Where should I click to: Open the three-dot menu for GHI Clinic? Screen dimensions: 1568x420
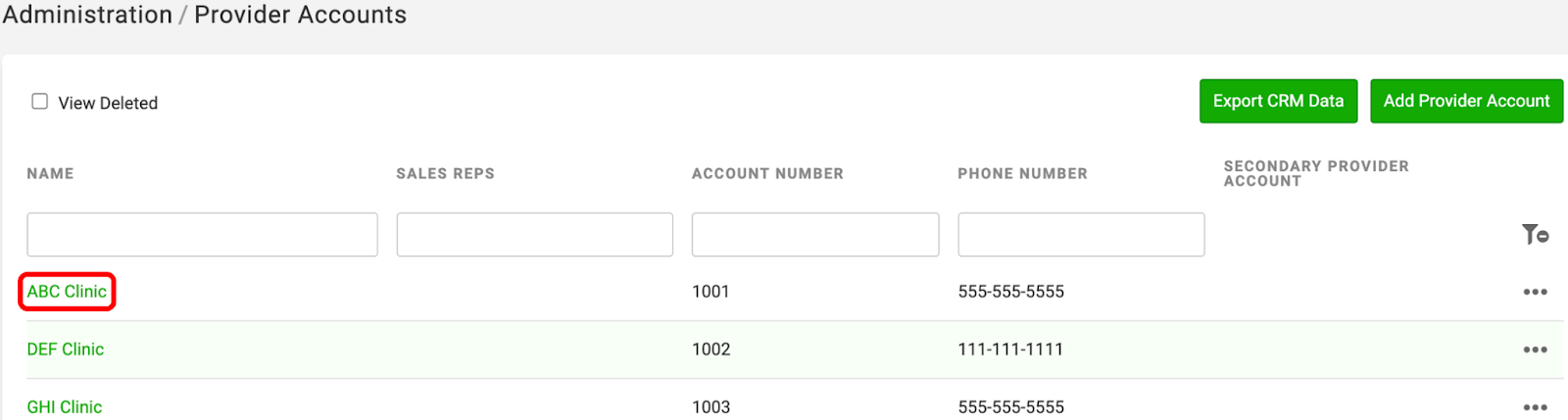coord(1535,407)
